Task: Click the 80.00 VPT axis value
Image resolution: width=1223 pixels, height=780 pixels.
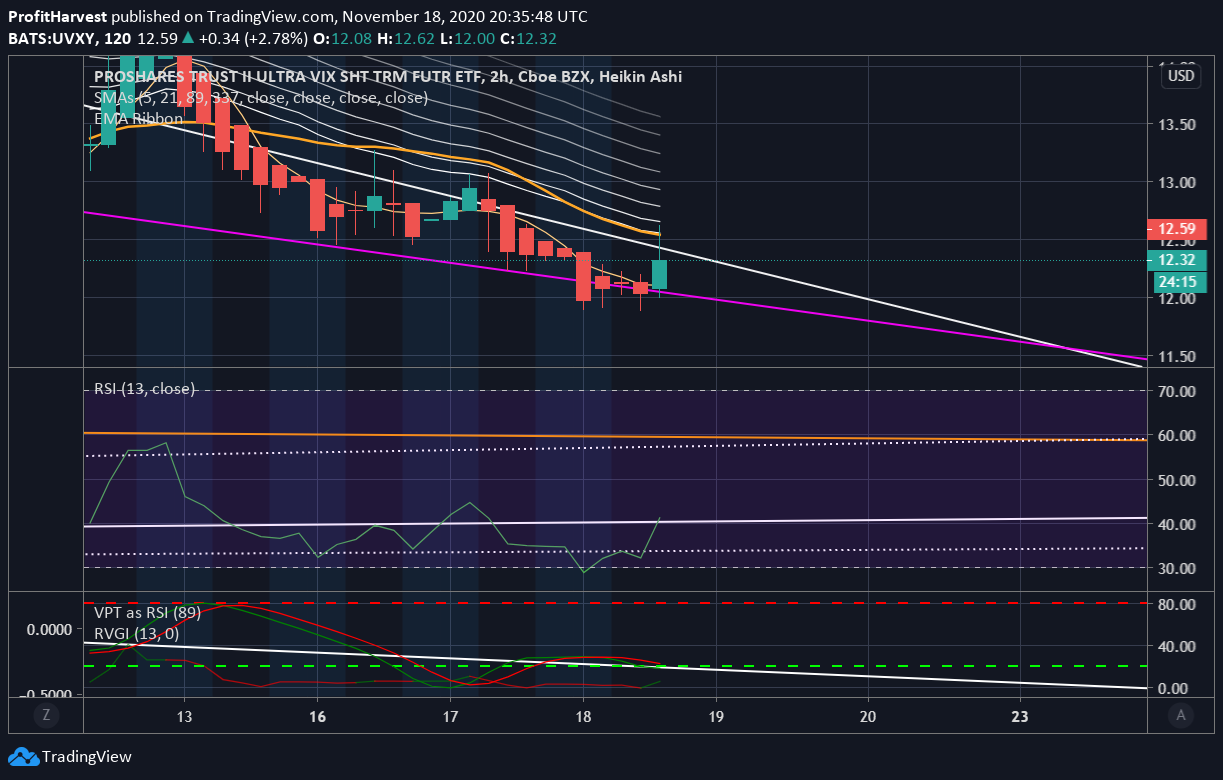Action: (x=1177, y=604)
